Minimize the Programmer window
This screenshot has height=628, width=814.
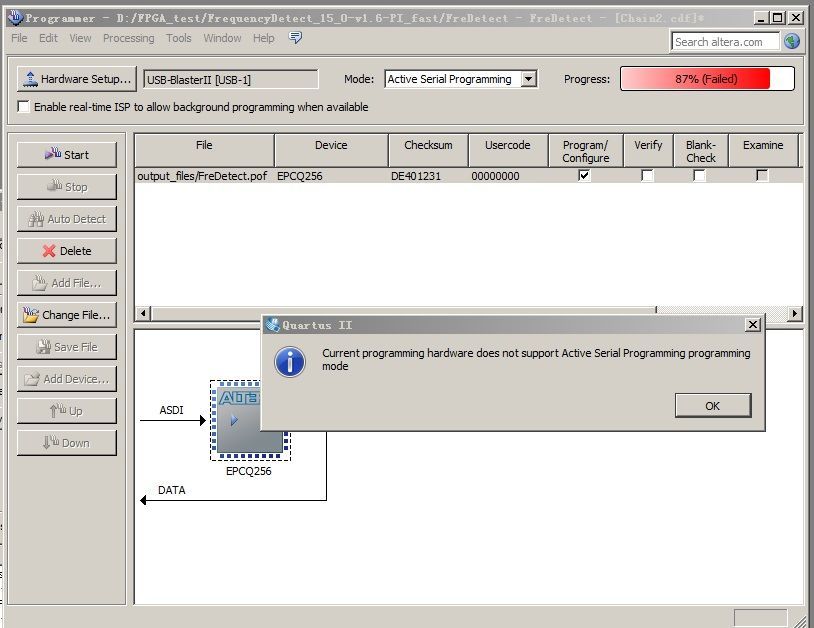[x=761, y=18]
